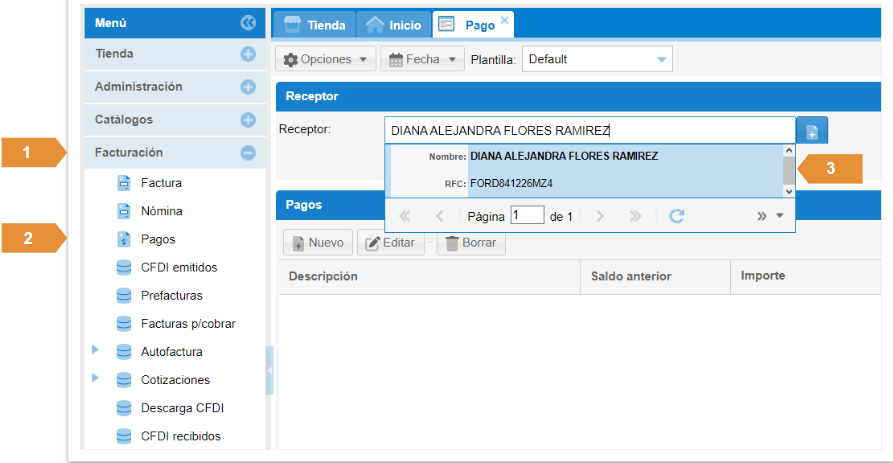Select Pagos in Facturación menu

[158, 239]
